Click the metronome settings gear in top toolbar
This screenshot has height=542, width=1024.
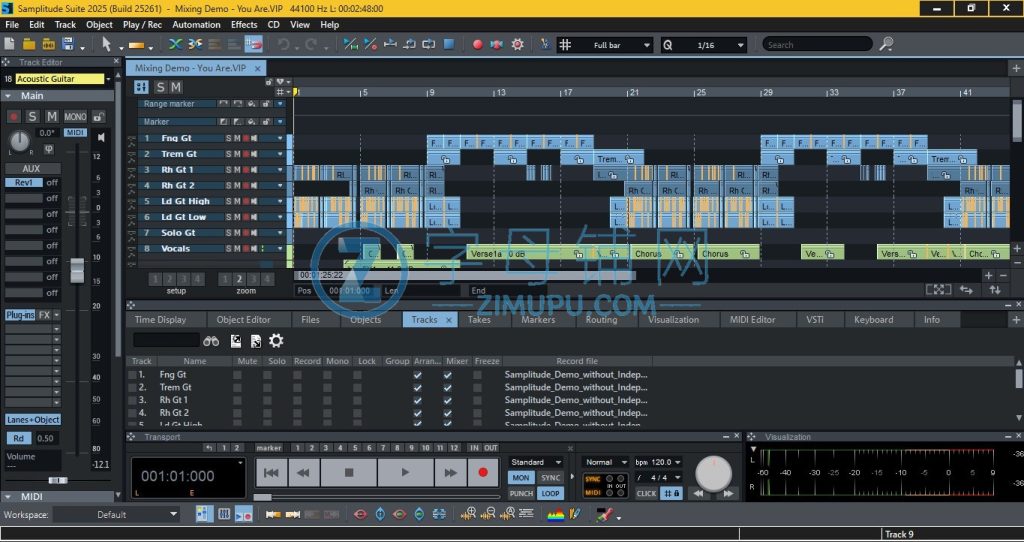(x=517, y=45)
